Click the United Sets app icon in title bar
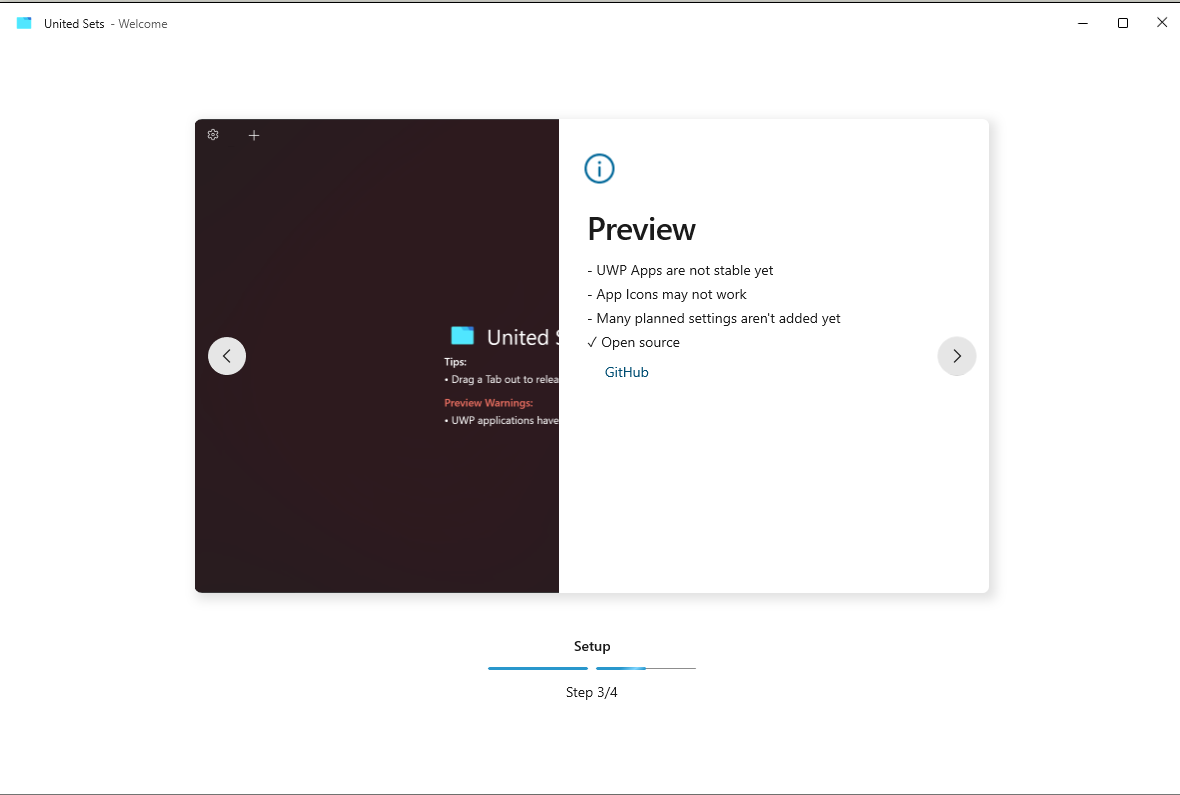 pyautogui.click(x=24, y=23)
